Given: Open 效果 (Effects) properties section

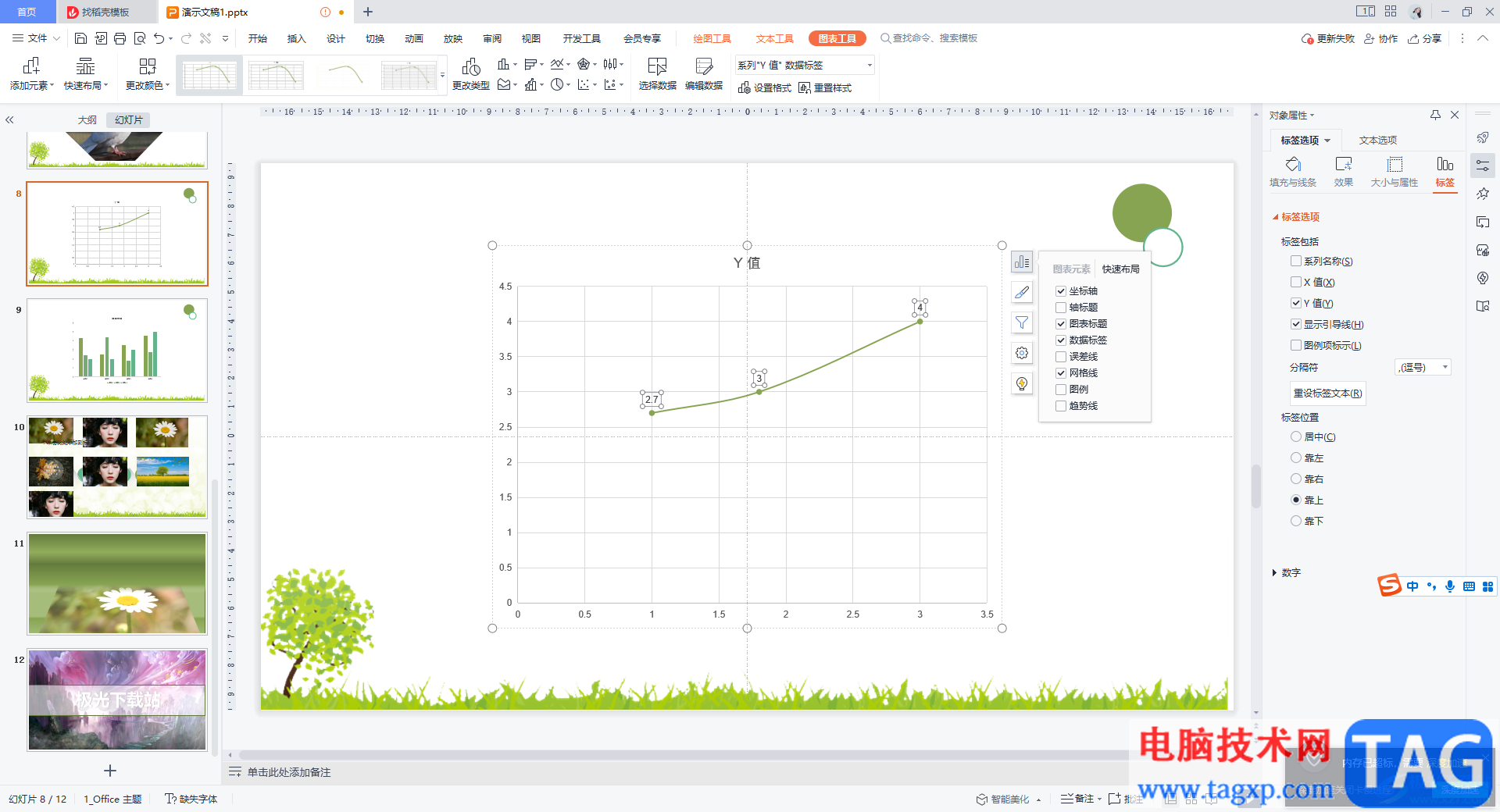Looking at the screenshot, I should (1344, 172).
